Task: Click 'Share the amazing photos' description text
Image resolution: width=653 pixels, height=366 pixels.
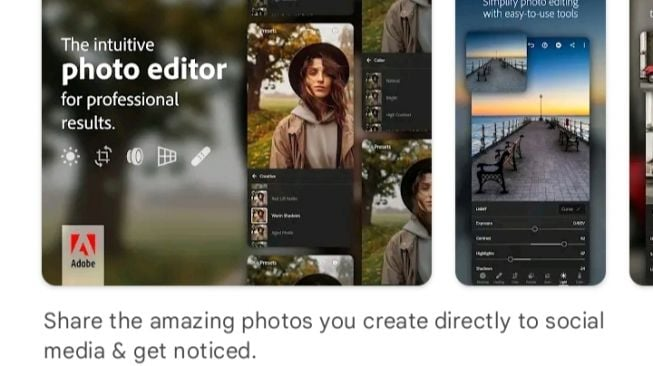Action: (324, 336)
